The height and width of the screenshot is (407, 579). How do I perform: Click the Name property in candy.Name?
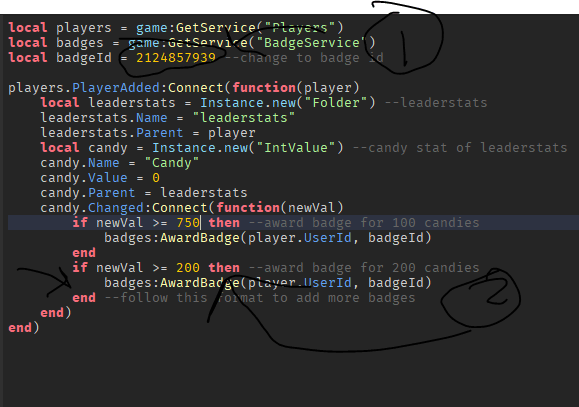click(103, 163)
